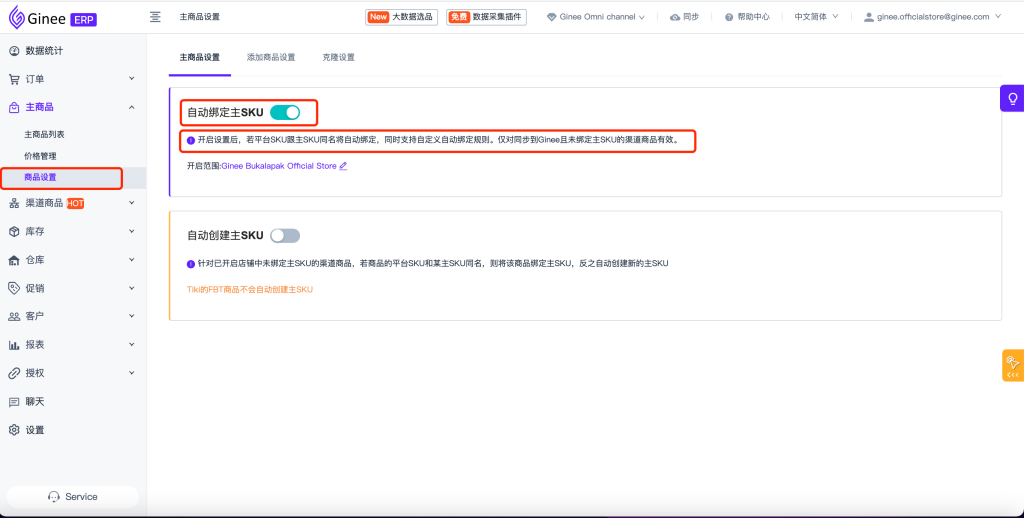The height and width of the screenshot is (518, 1024).
Task: Collapse the sidebar using the hamburger icon
Action: click(x=155, y=17)
